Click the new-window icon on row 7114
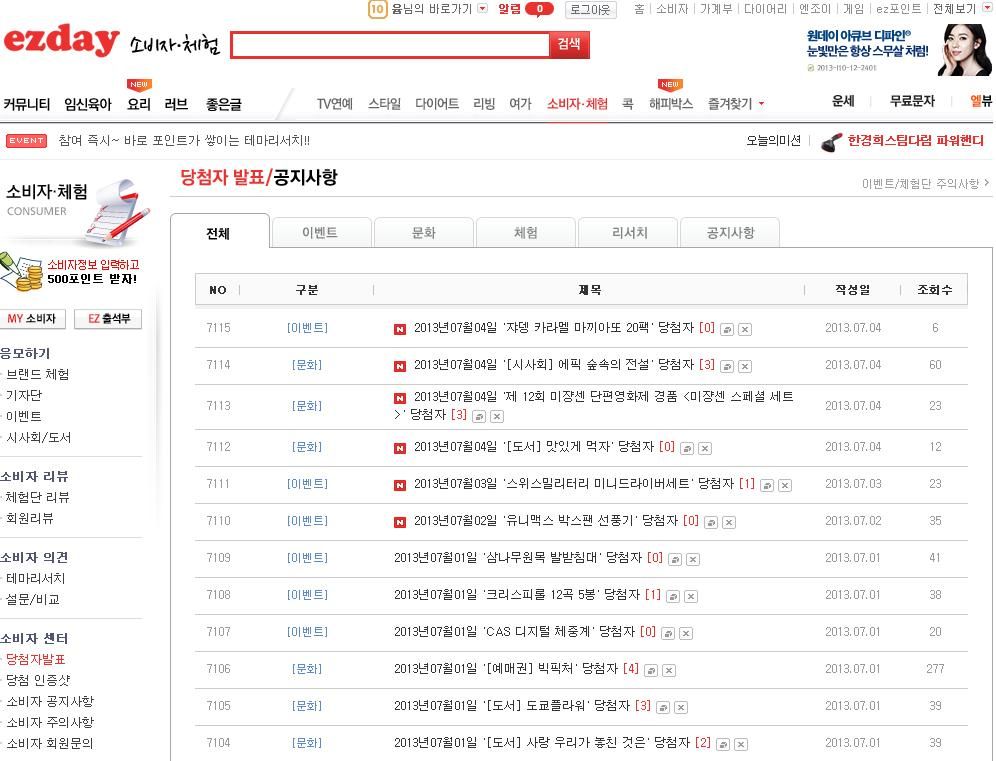The image size is (996, 761). pos(727,366)
